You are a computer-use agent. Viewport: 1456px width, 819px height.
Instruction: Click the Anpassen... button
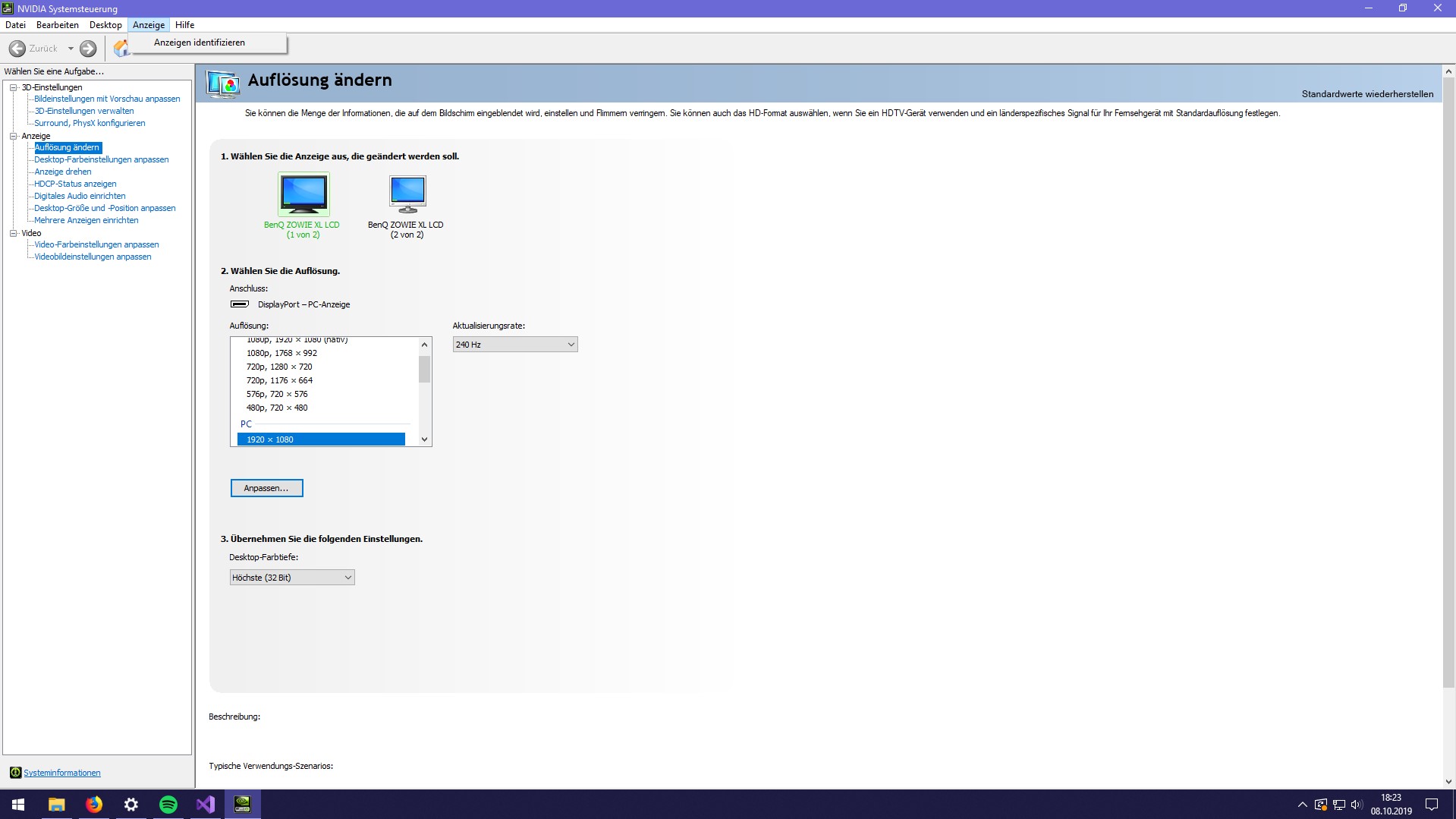pyautogui.click(x=266, y=488)
